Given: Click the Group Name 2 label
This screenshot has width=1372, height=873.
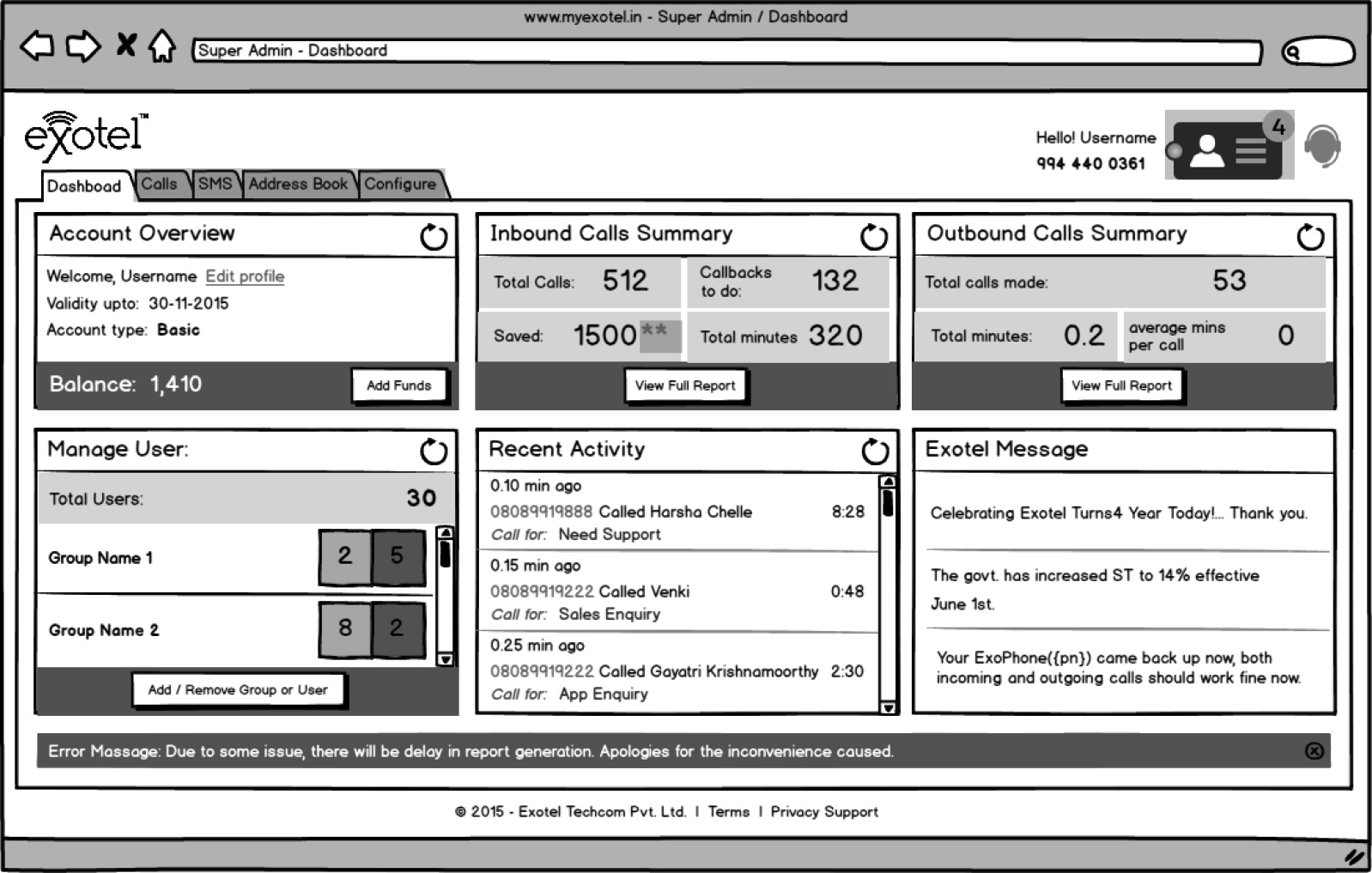Looking at the screenshot, I should click(104, 630).
